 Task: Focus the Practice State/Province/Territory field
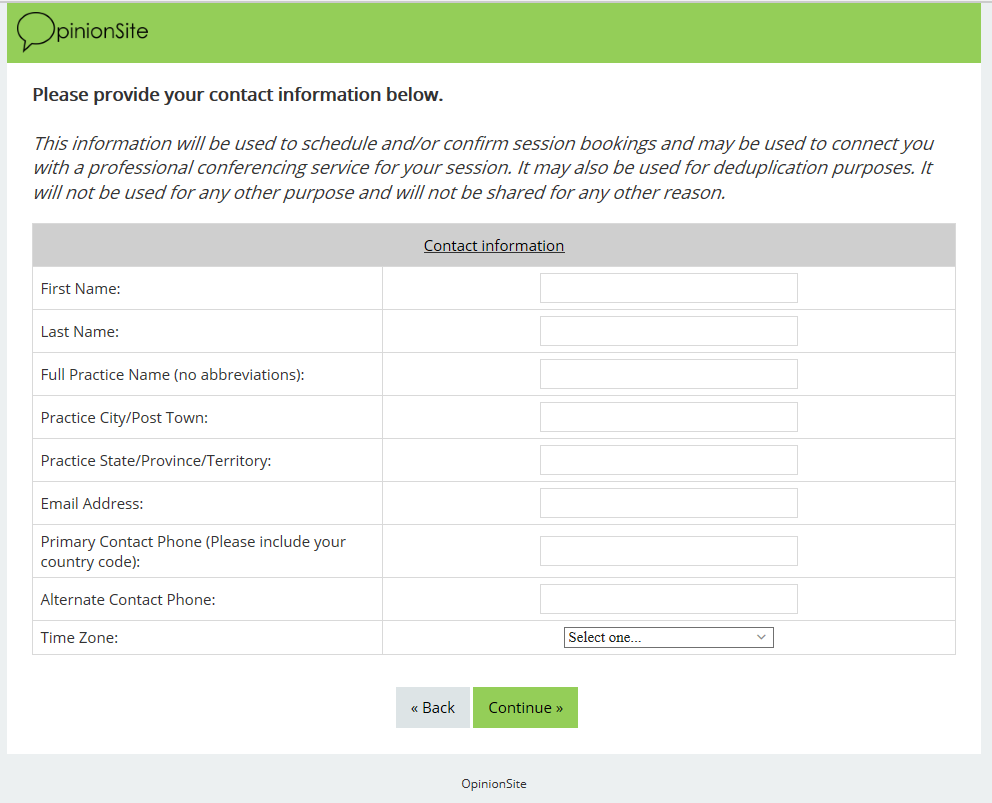668,460
